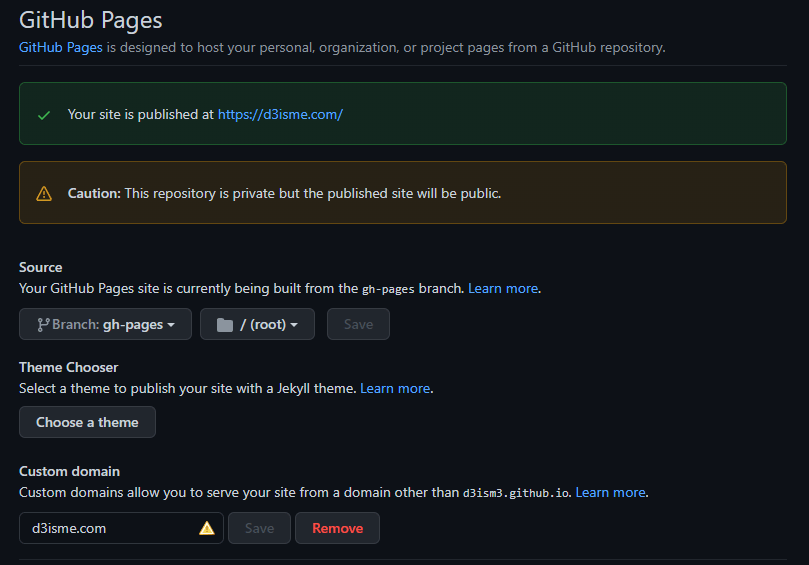
Task: Click the green checkmark success icon
Action: tap(44, 115)
